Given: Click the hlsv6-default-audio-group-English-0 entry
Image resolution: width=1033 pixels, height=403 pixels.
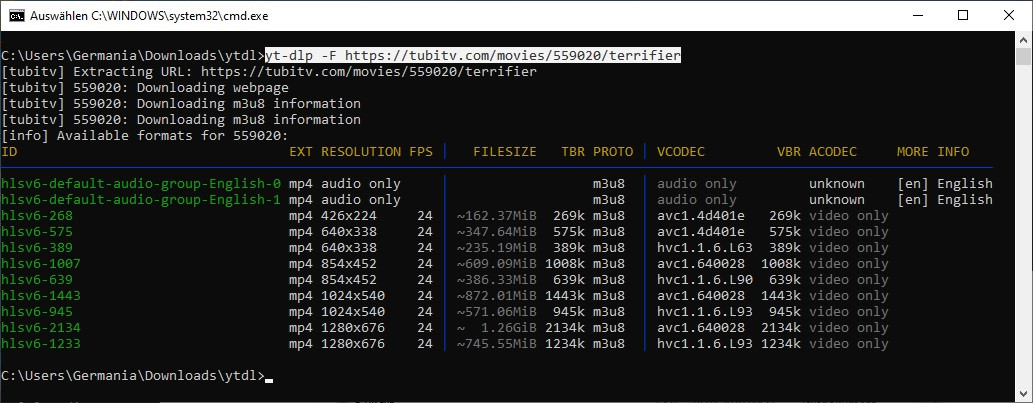Looking at the screenshot, I should point(141,184).
